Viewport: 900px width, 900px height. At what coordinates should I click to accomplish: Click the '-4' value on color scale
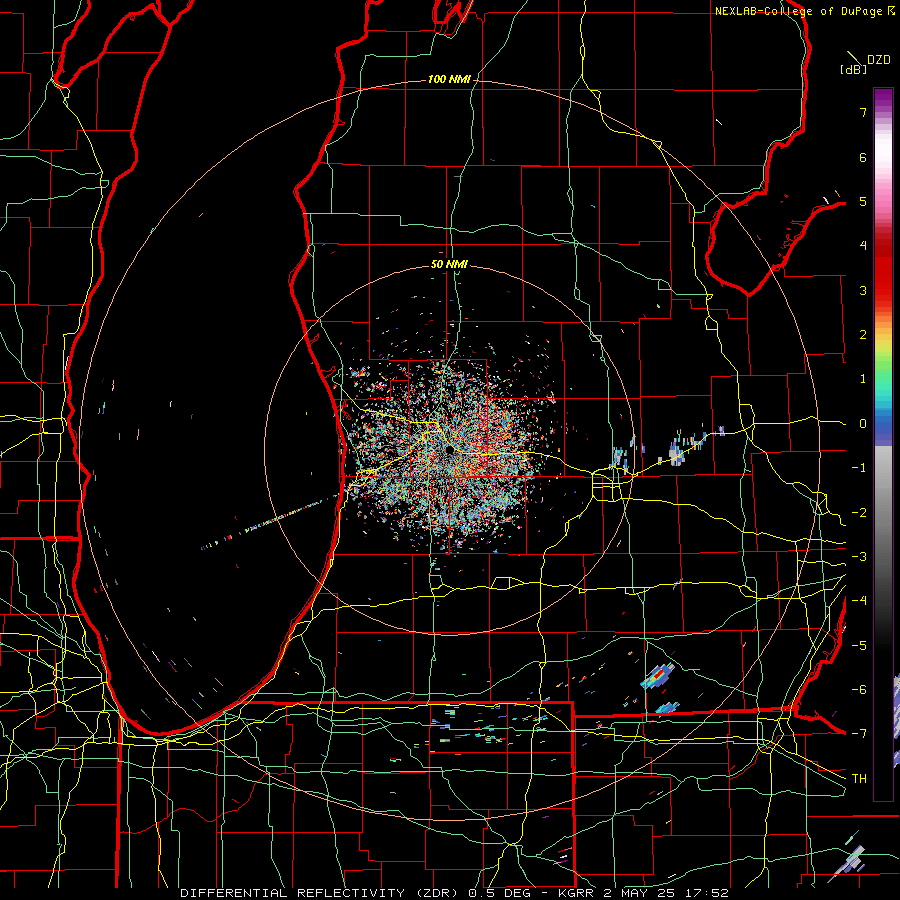click(859, 601)
